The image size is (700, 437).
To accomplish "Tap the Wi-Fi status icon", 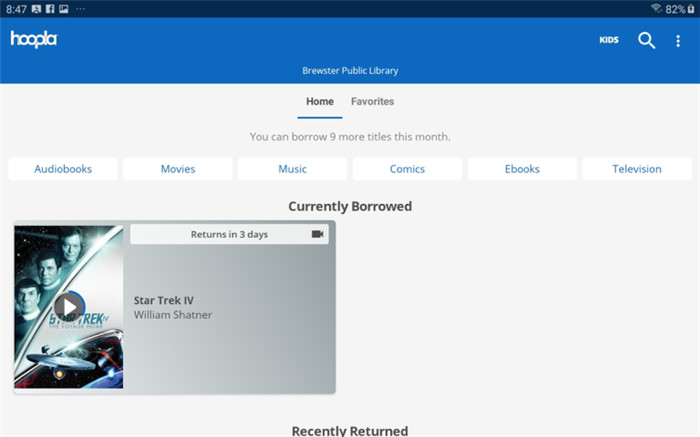I will click(x=656, y=8).
